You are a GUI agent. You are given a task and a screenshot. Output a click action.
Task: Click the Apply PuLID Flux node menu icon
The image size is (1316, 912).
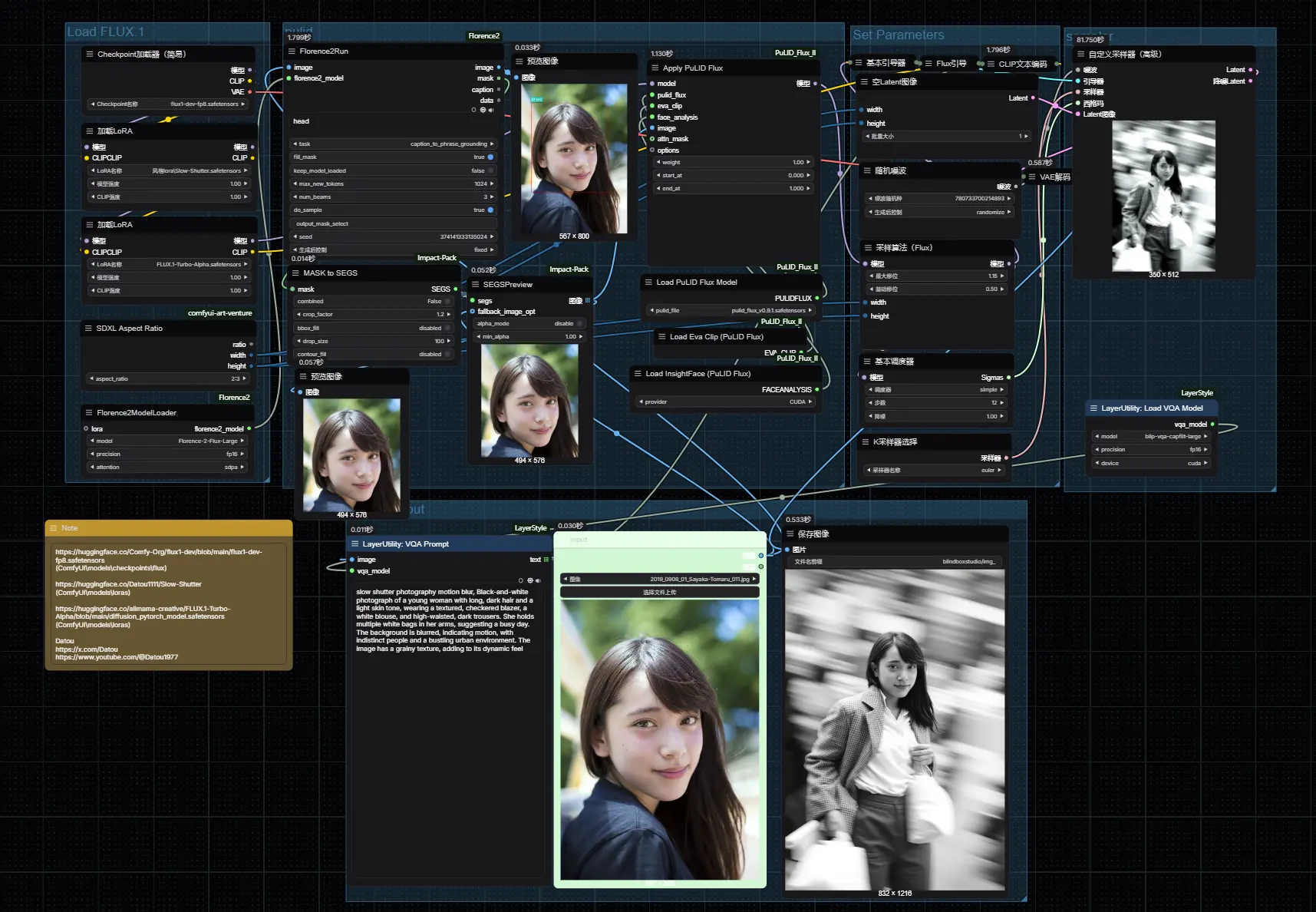[655, 68]
